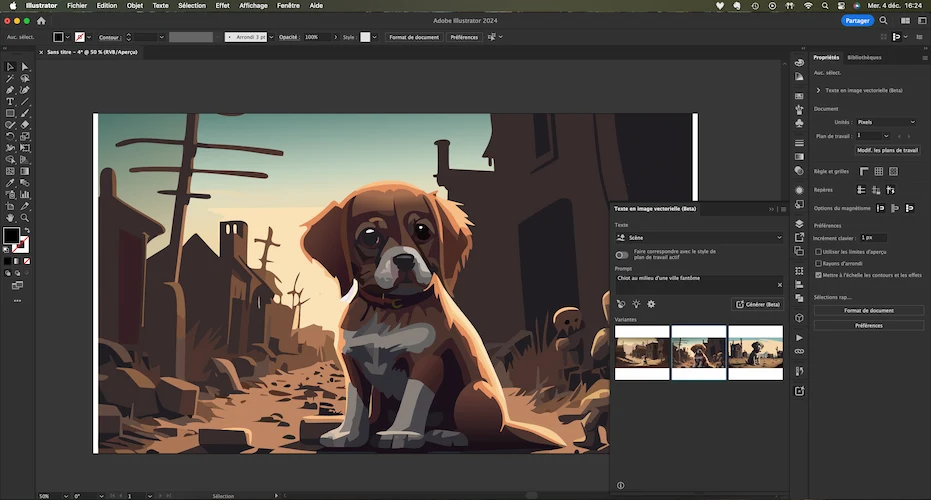Select the Sans titre document tab
The image size is (931, 500).
point(92,52)
